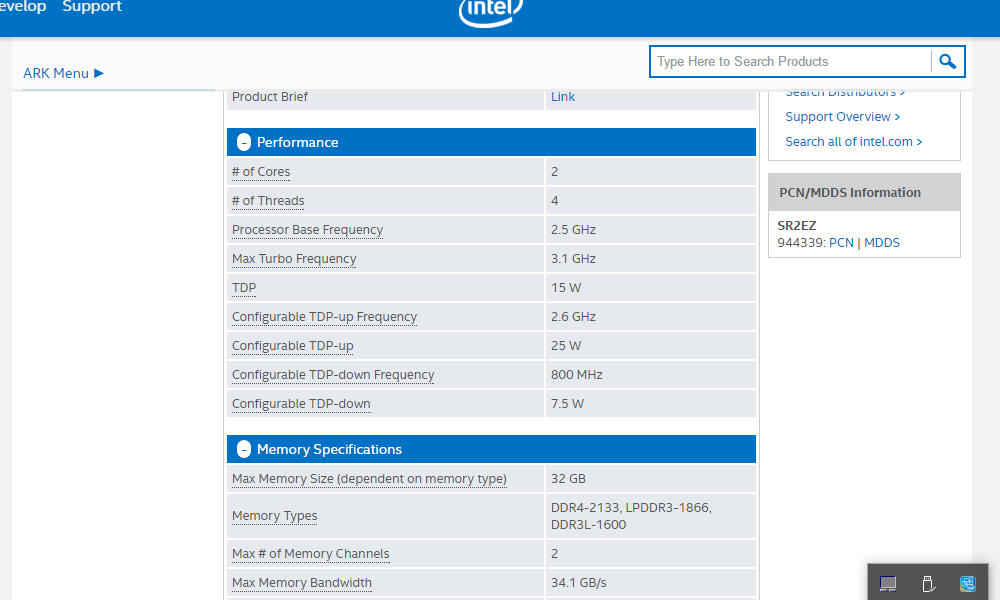Select the 3.1 GHz value
The height and width of the screenshot is (600, 1000).
(573, 259)
